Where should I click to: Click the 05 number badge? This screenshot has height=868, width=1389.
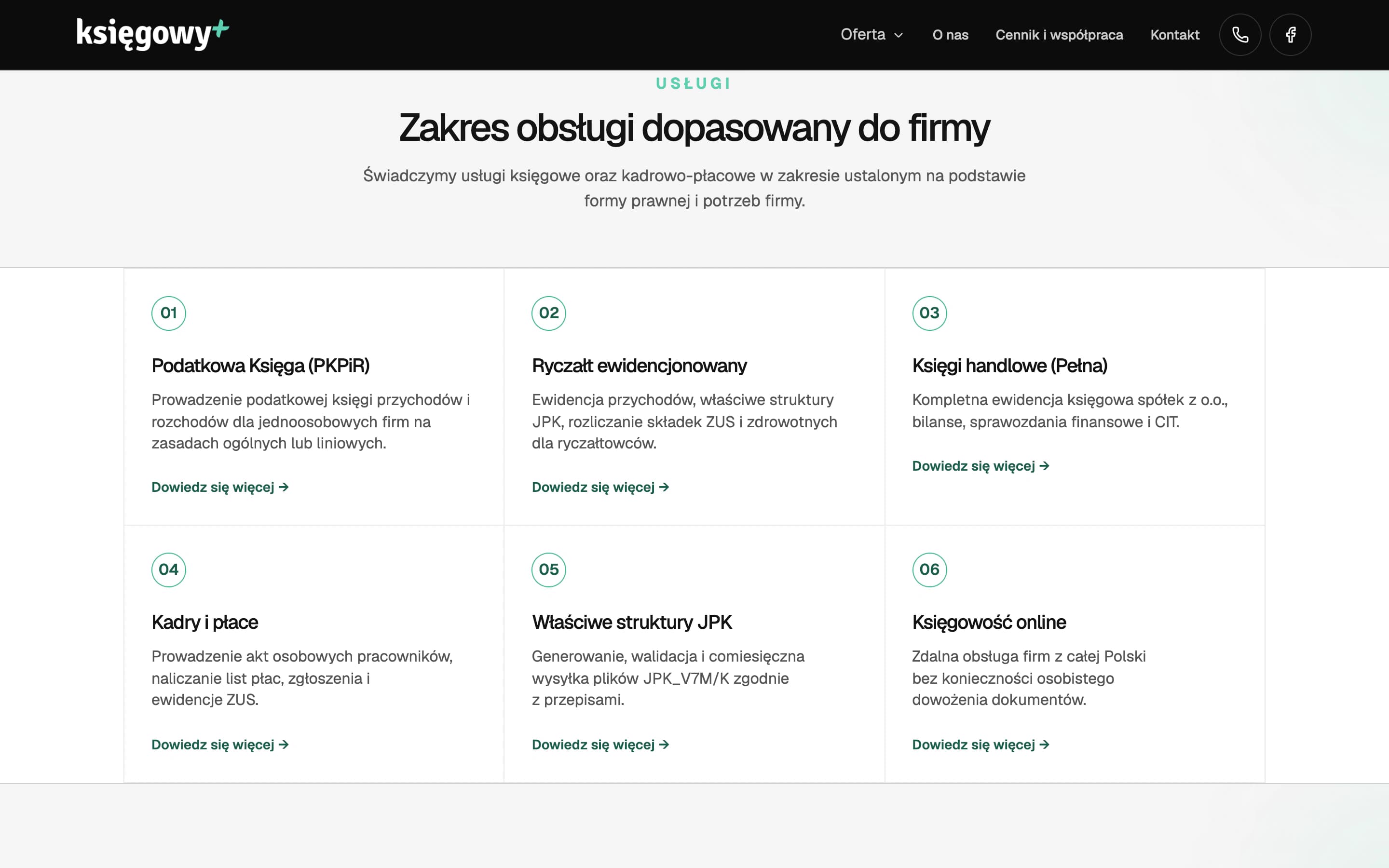pyautogui.click(x=549, y=570)
